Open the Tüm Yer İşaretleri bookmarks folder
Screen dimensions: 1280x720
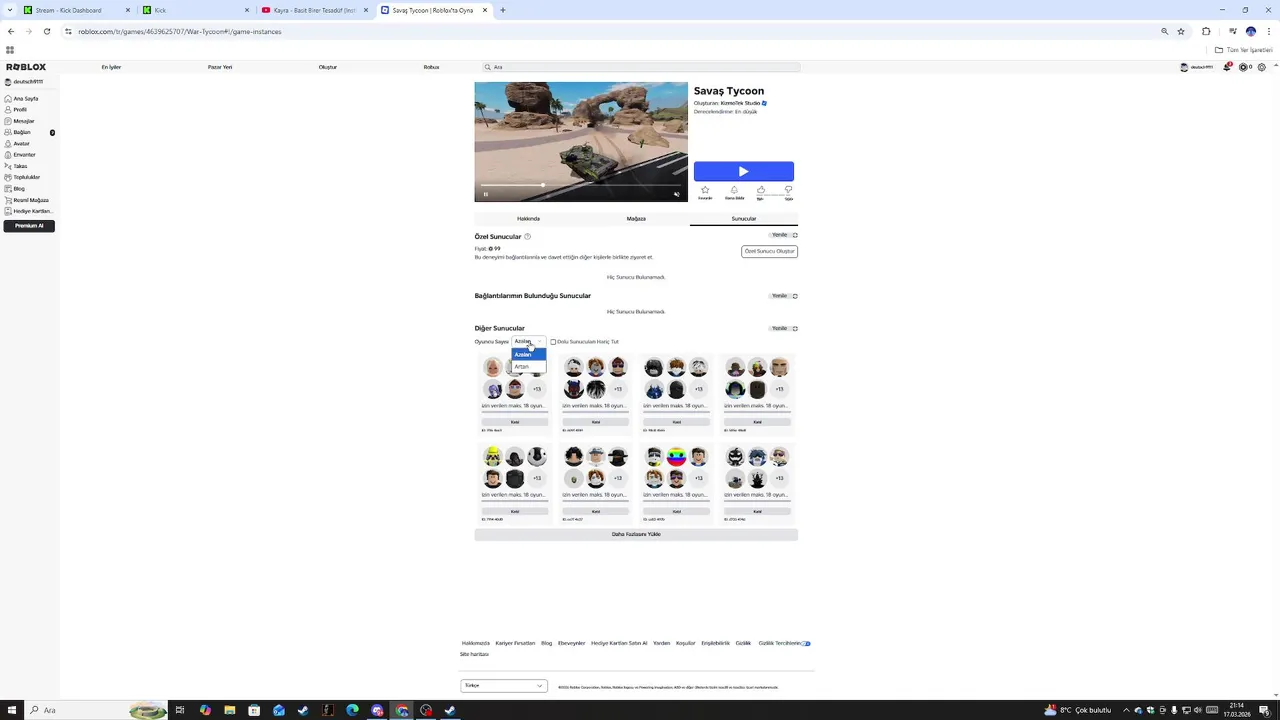[1244, 50]
